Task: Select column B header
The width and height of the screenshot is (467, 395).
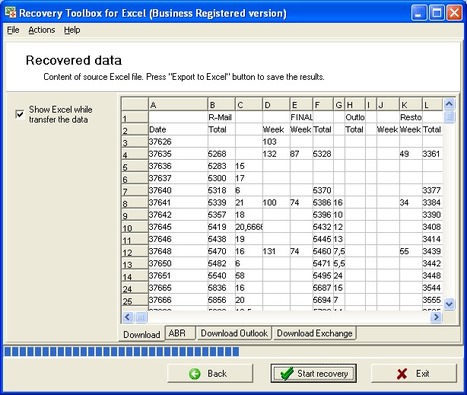Action: pos(221,105)
